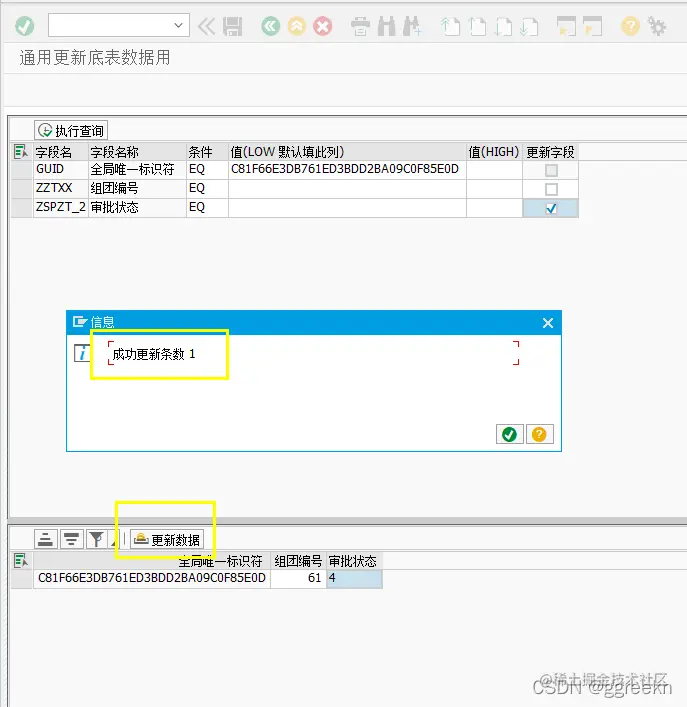Open the Customize Local Layout gear icon

(657, 27)
